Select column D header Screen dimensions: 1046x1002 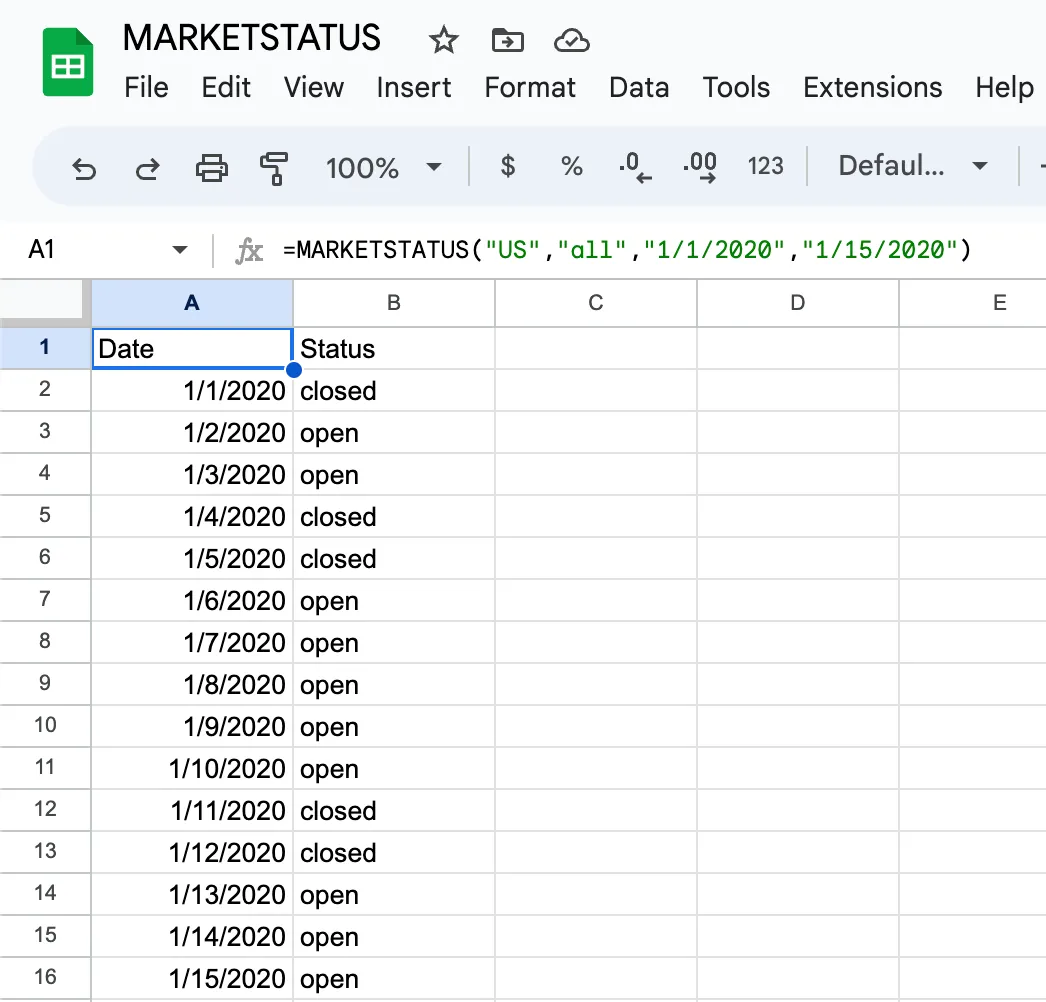[x=798, y=303]
